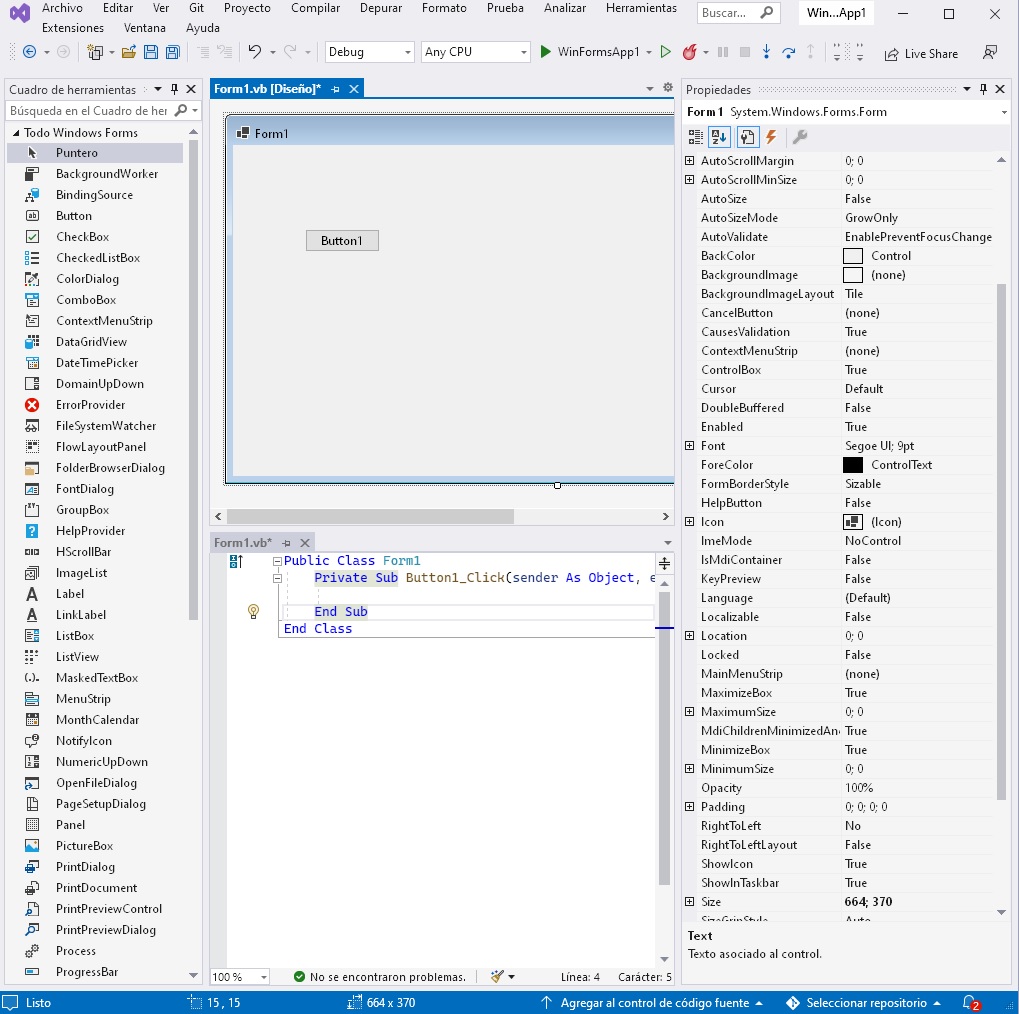Viewport: 1019px width, 1014px height.
Task: Click the feedback icon beside Live Share
Action: [x=990, y=53]
